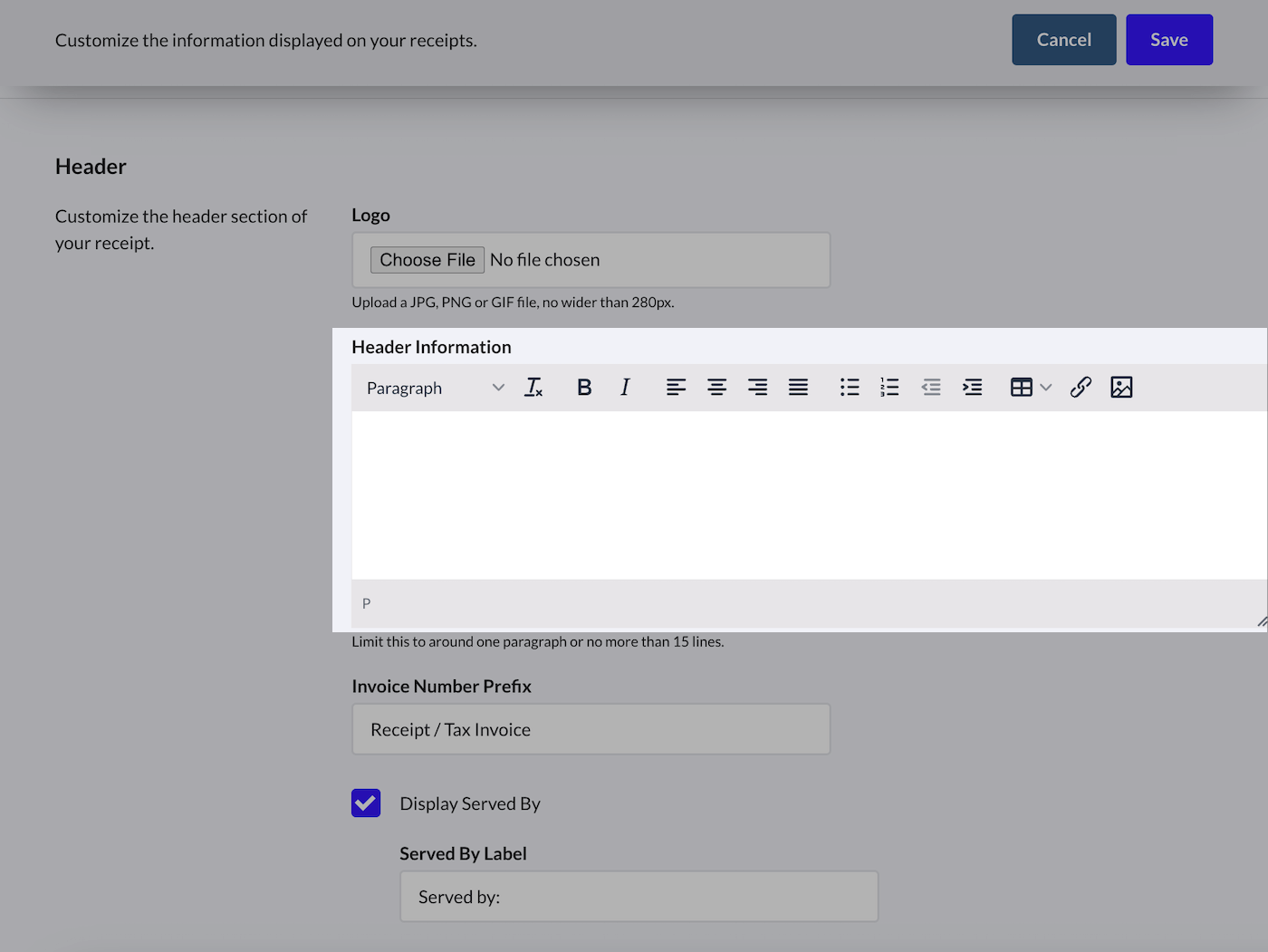Screen dimensions: 1268x952
Task: Toggle bold formatting in editor
Action: (x=584, y=388)
